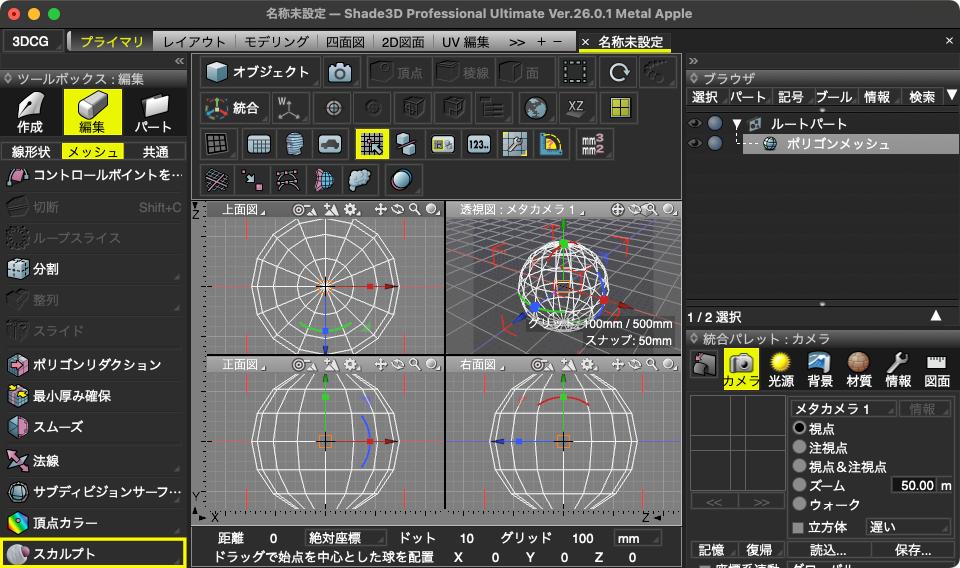Select the 作成 (Create) toolbox icon
Image resolution: width=960 pixels, height=568 pixels.
pyautogui.click(x=29, y=112)
